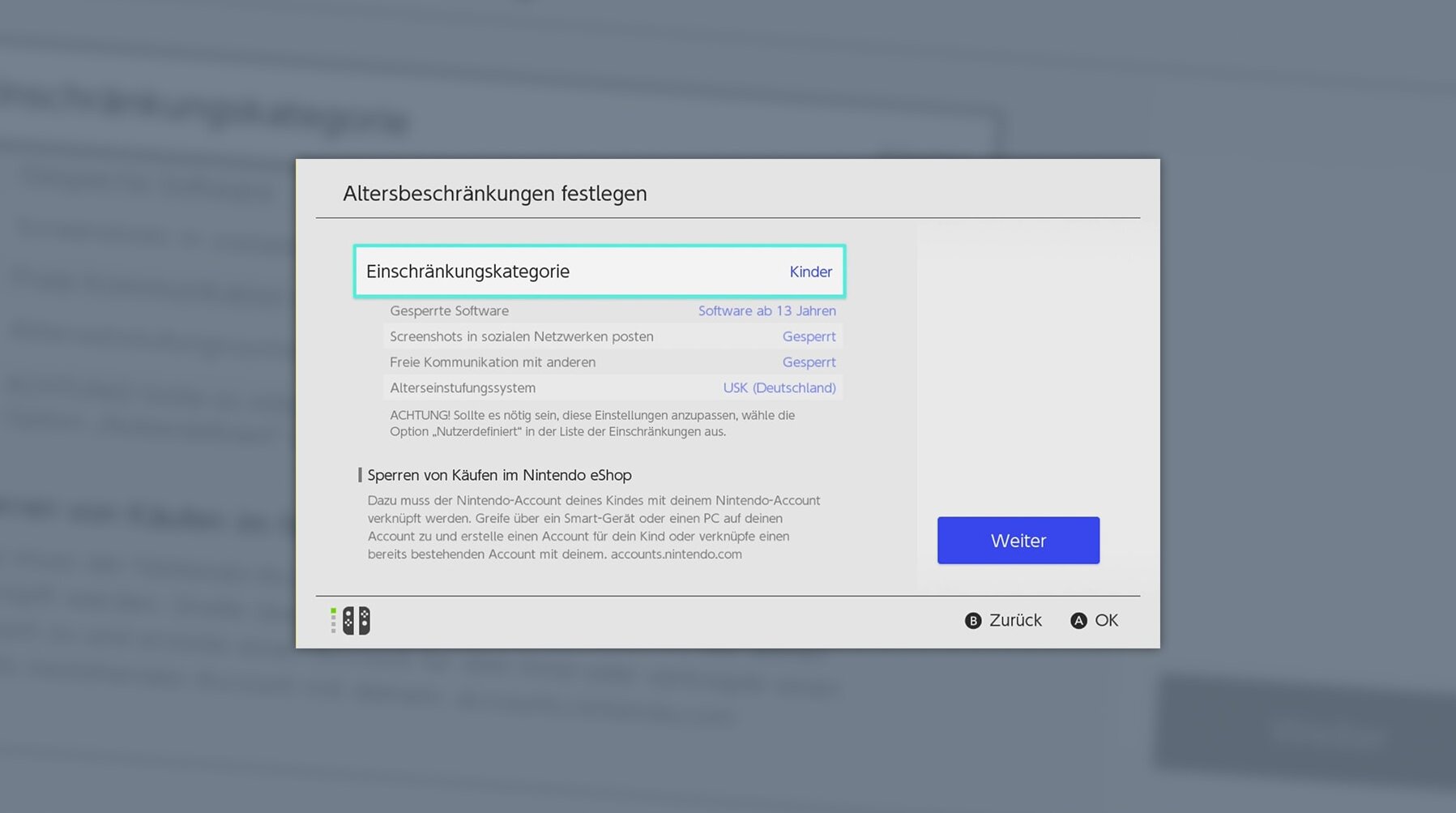Screen dimensions: 1456x813
Task: Continue with the blue Weiter button
Action: point(1018,541)
